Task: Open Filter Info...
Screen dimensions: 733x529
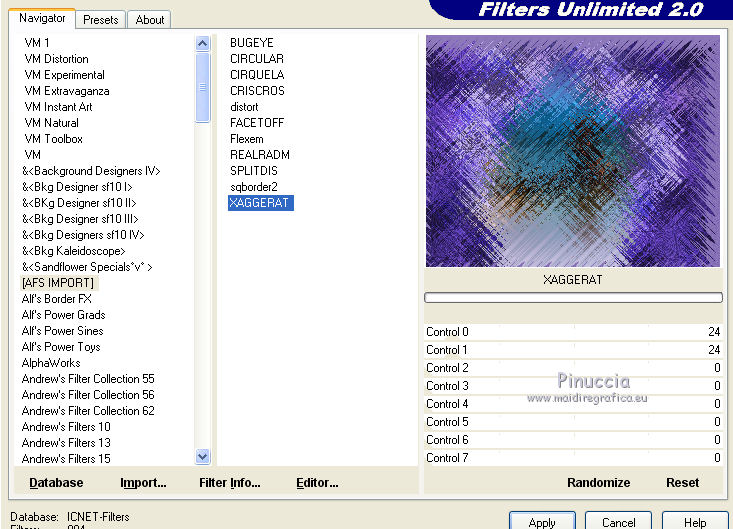Action: pos(230,483)
